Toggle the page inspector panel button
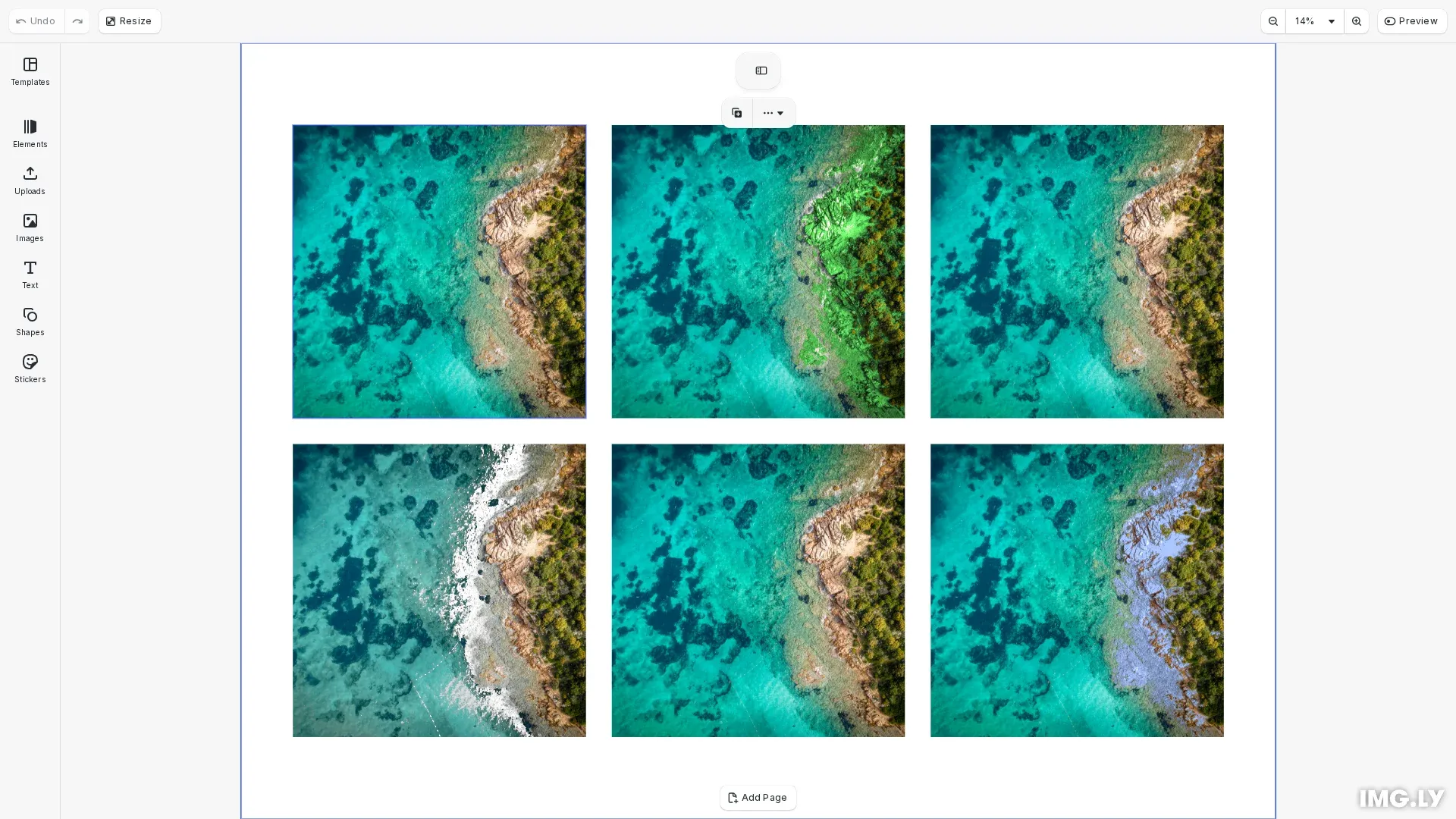This screenshot has height=819, width=1456. (761, 71)
